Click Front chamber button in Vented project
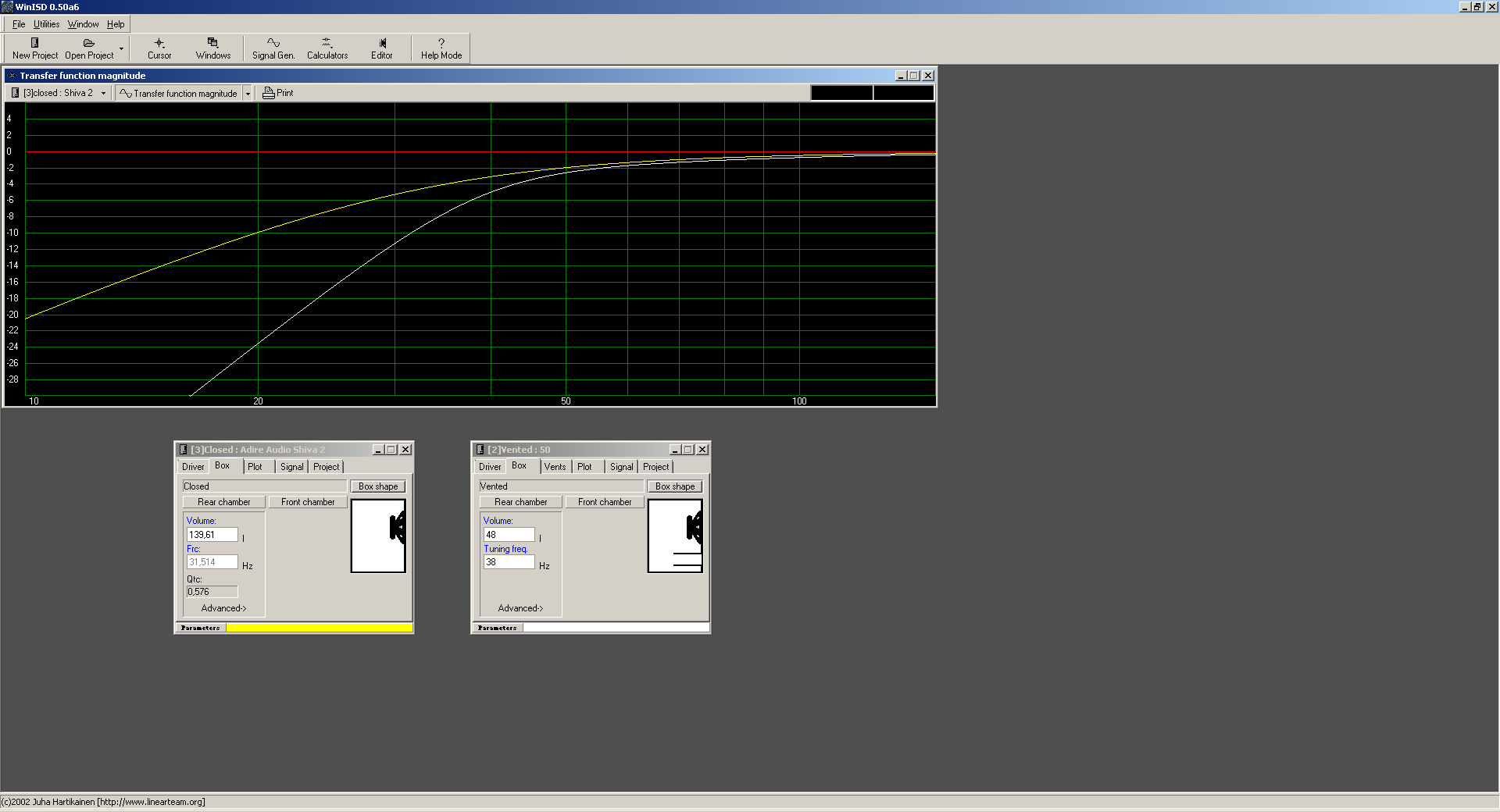The image size is (1500, 812). click(605, 502)
